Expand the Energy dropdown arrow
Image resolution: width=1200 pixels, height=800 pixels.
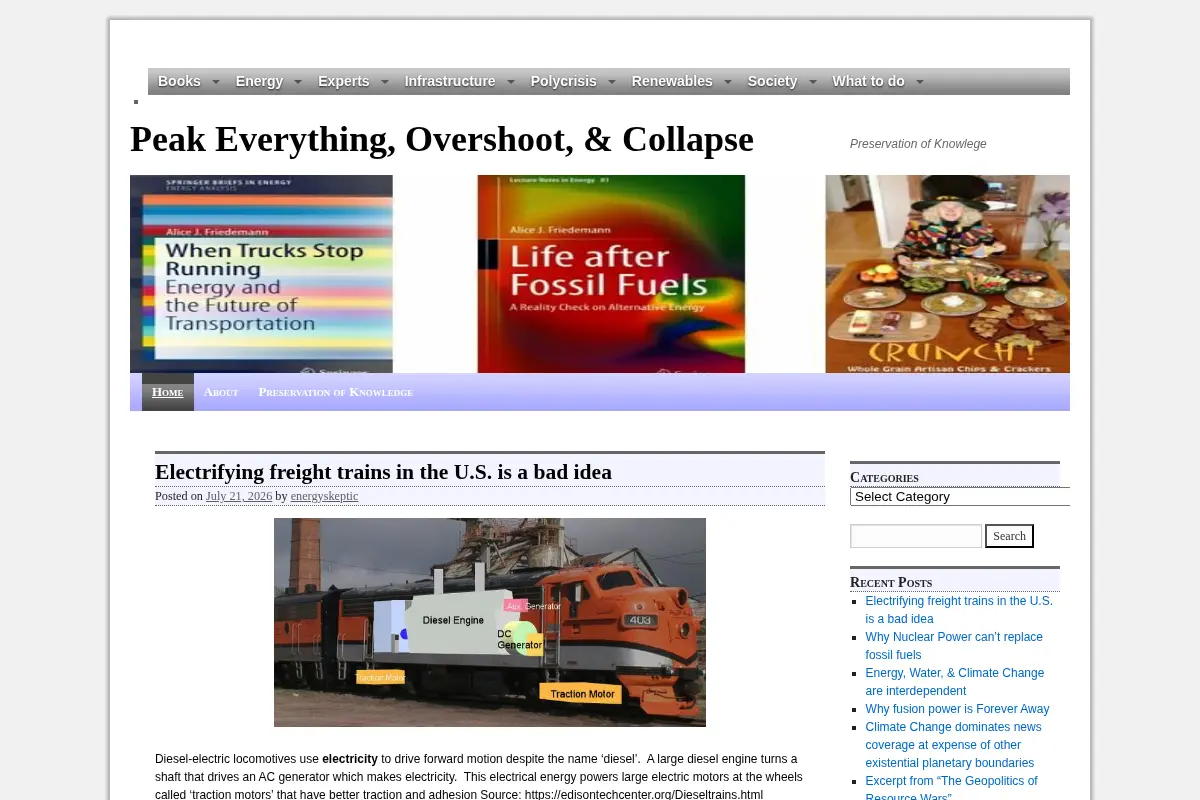[x=297, y=82]
